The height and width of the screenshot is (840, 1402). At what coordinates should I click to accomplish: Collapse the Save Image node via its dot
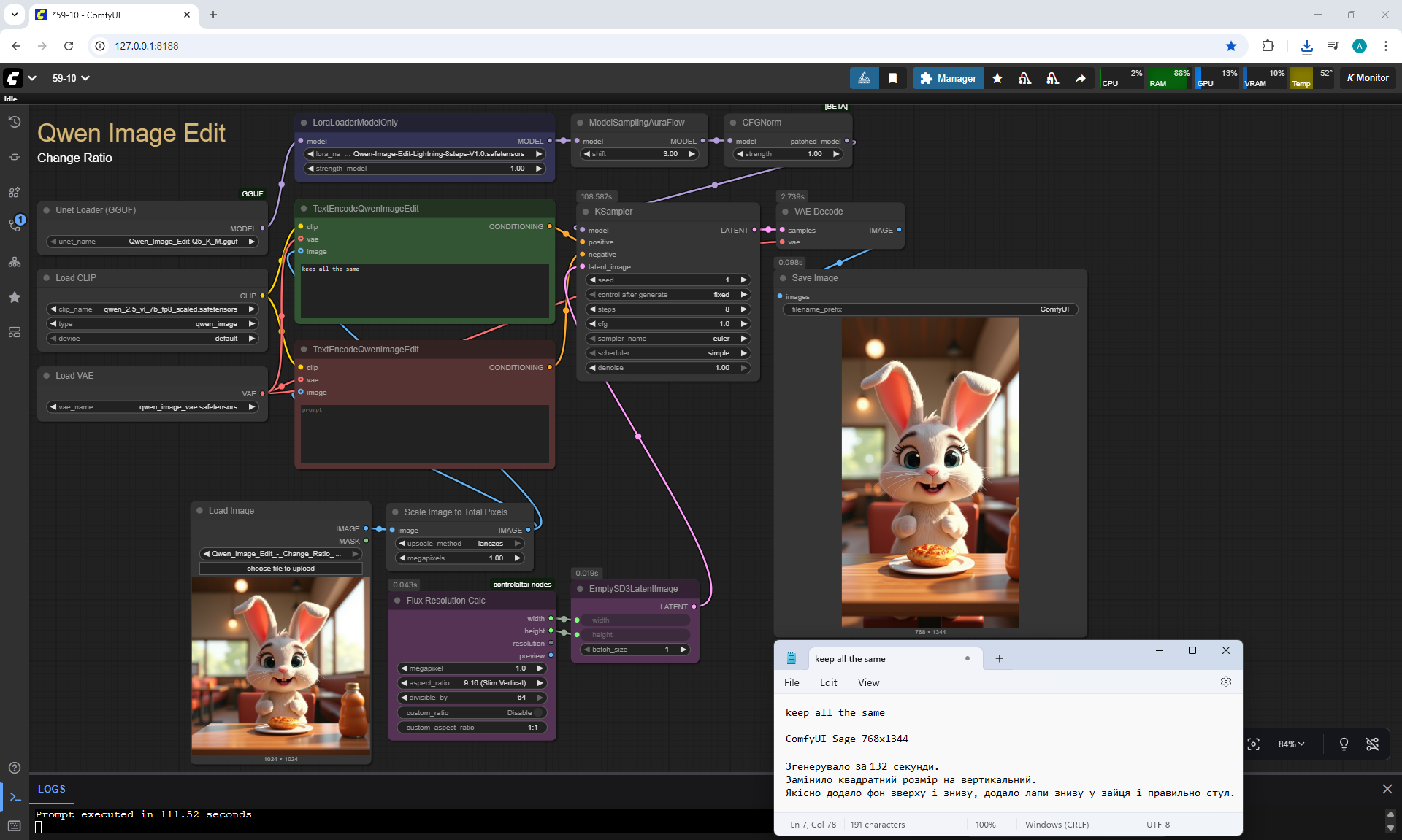(x=783, y=278)
